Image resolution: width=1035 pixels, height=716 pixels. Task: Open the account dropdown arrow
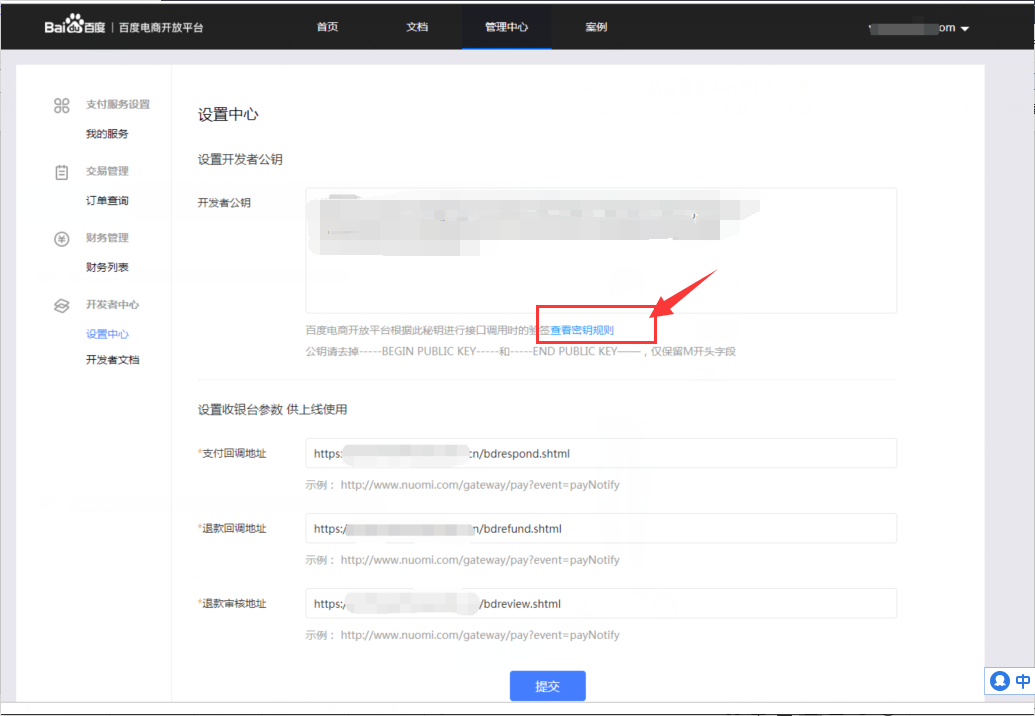(965, 29)
